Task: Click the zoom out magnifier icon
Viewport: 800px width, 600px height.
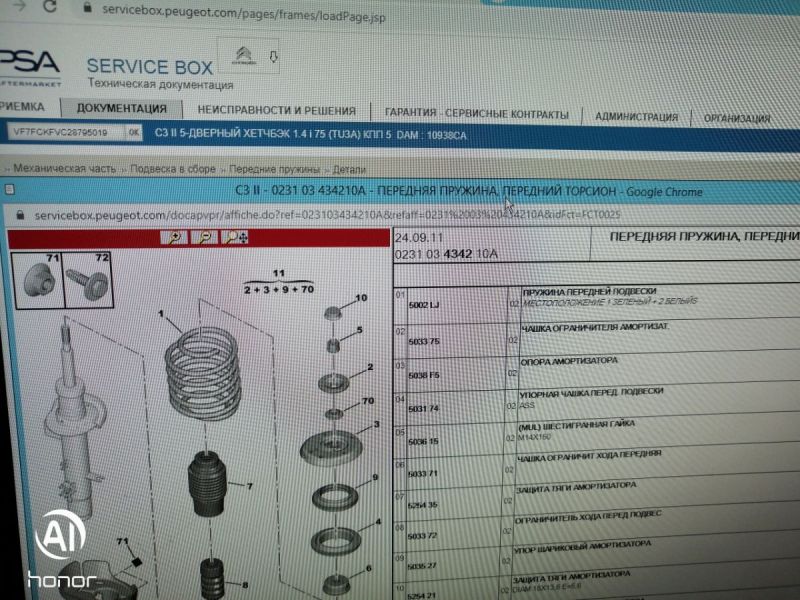Action: pyautogui.click(x=205, y=237)
